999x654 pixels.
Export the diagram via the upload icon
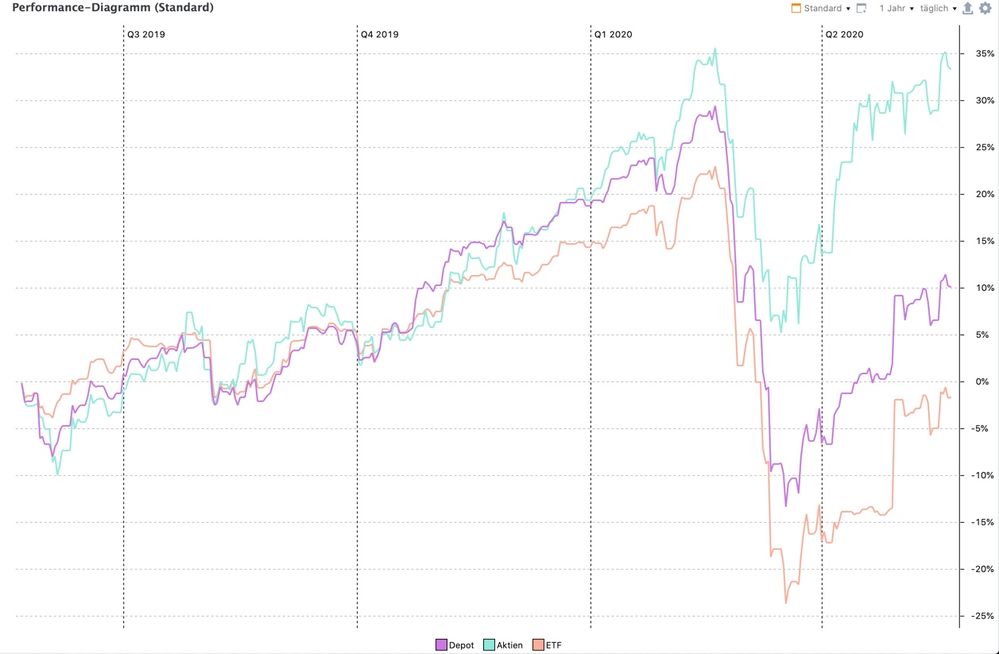(x=967, y=8)
